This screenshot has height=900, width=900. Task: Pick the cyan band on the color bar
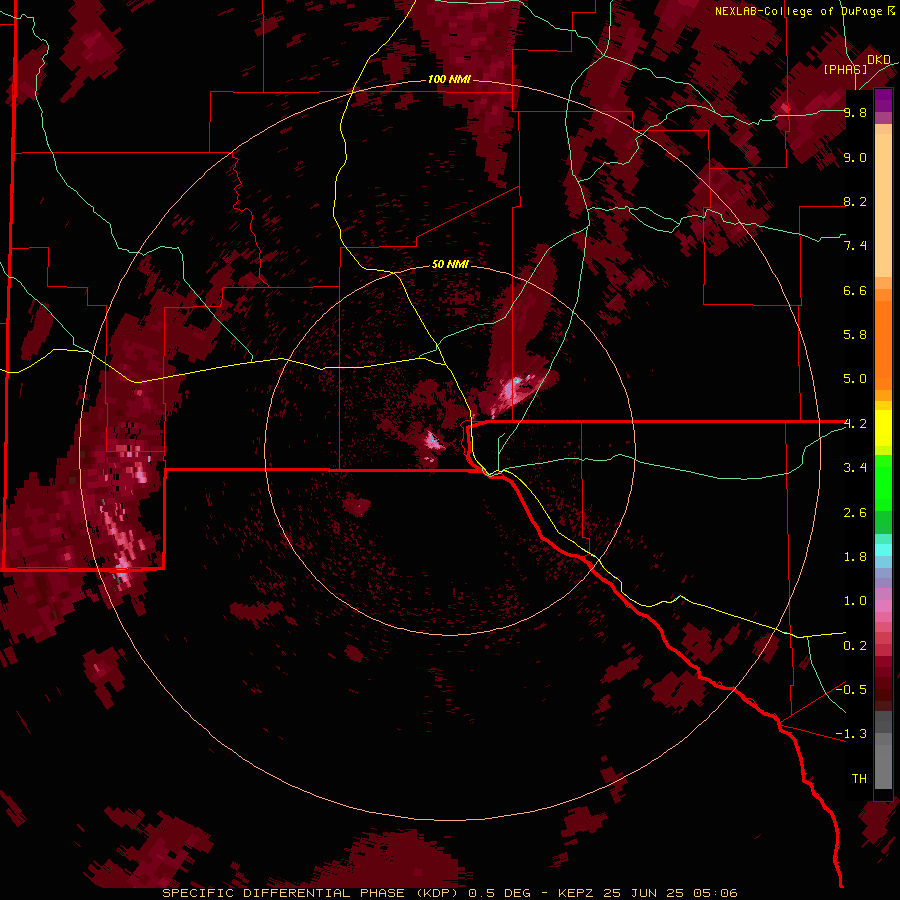pyautogui.click(x=883, y=549)
